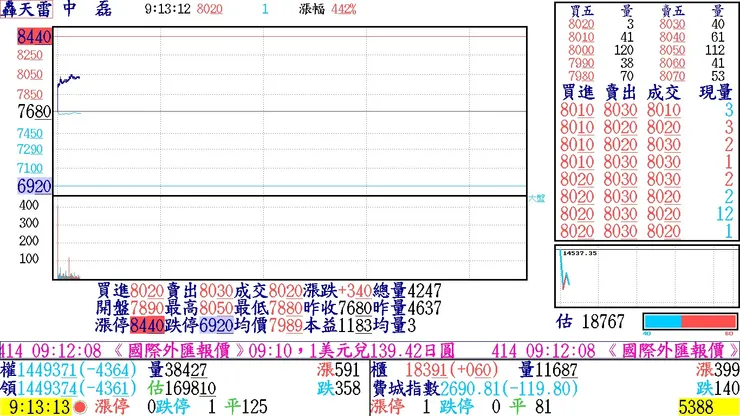
Task: Click the 量 11687 OTC volume
Action: [548, 370]
